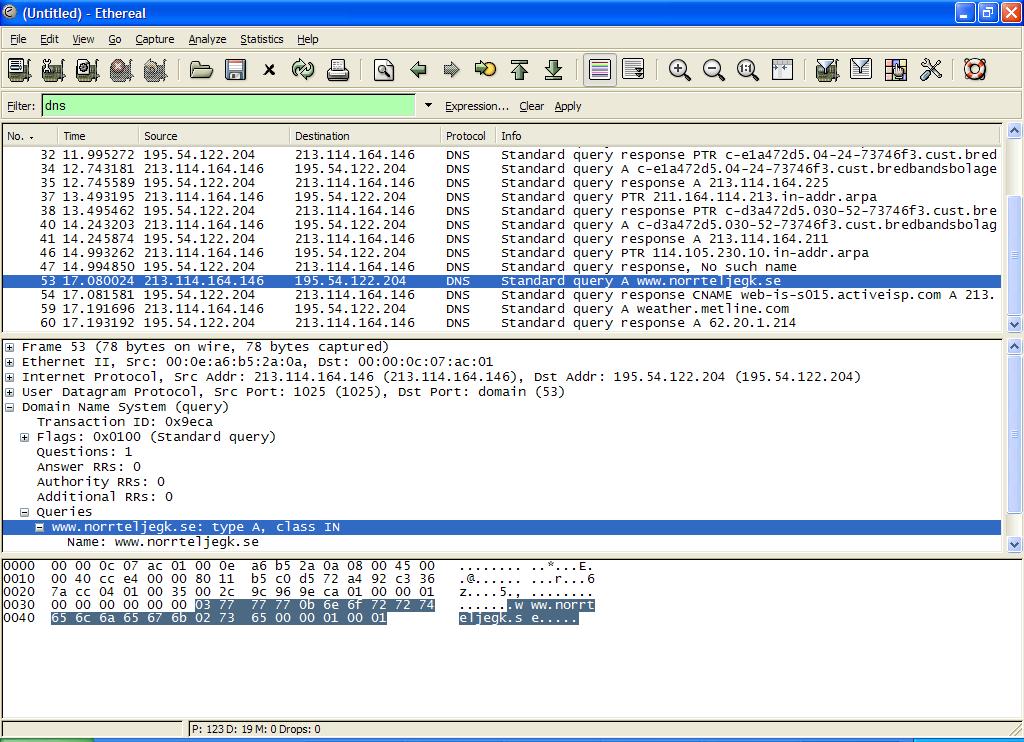Screen dimensions: 1024x742
Task: Open a capture file with folder icon
Action: (201, 69)
